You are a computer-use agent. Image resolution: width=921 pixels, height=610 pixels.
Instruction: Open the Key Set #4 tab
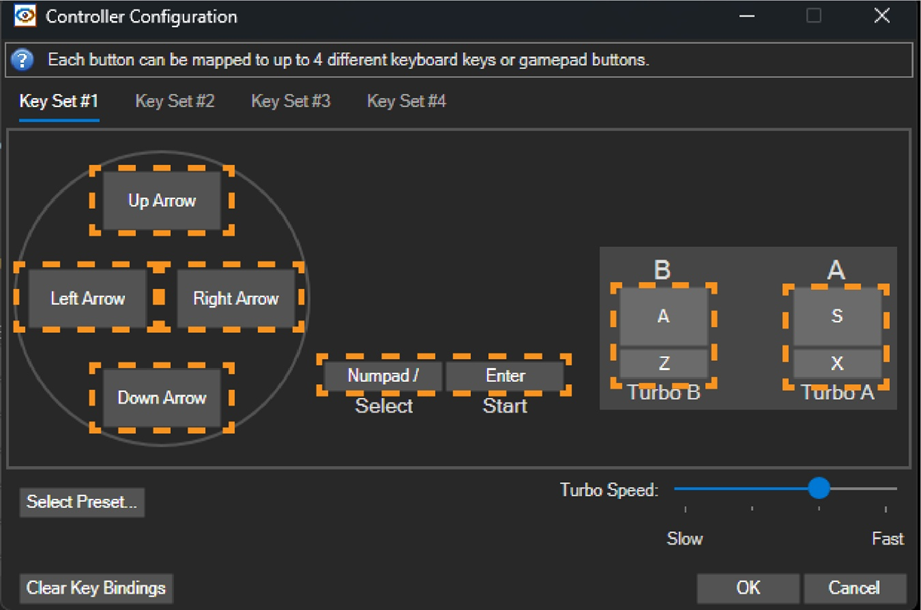(x=407, y=102)
